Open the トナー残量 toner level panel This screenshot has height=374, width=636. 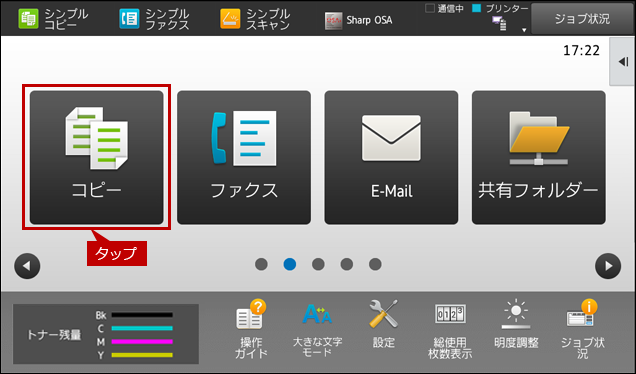point(106,334)
